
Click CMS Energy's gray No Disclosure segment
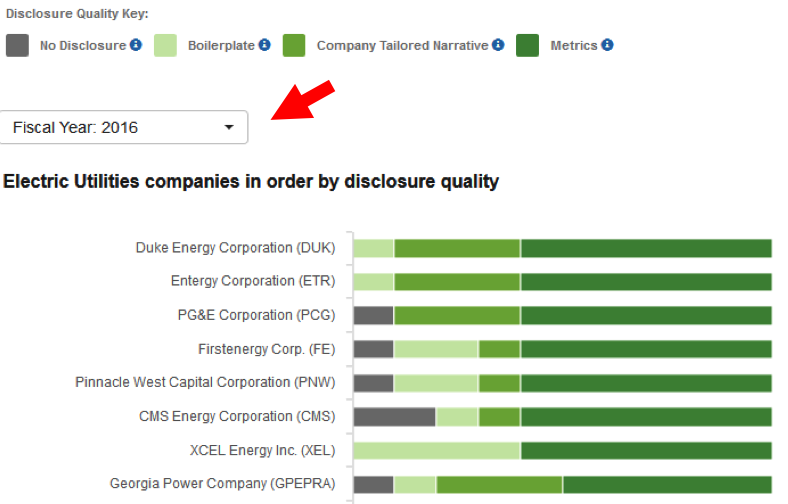pyautogui.click(x=394, y=417)
